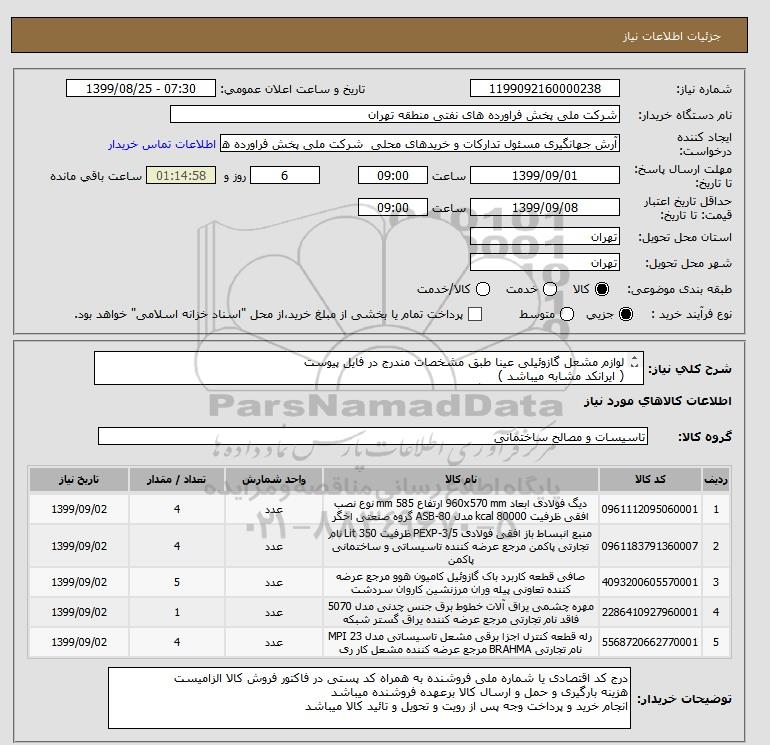Click product code 4093200605570001
Viewport: 770px width, 745px height.
[x=650, y=582]
